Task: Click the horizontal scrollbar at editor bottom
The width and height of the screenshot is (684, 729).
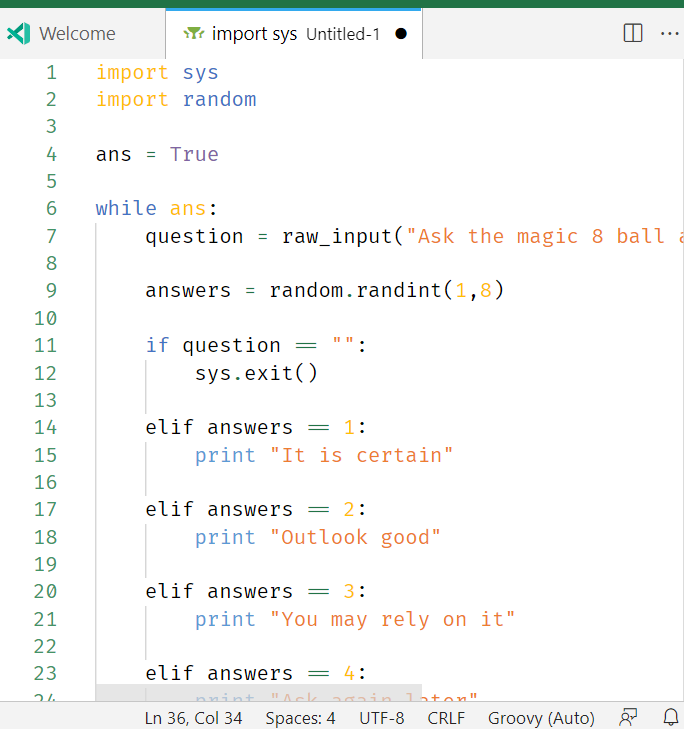Action: click(259, 692)
